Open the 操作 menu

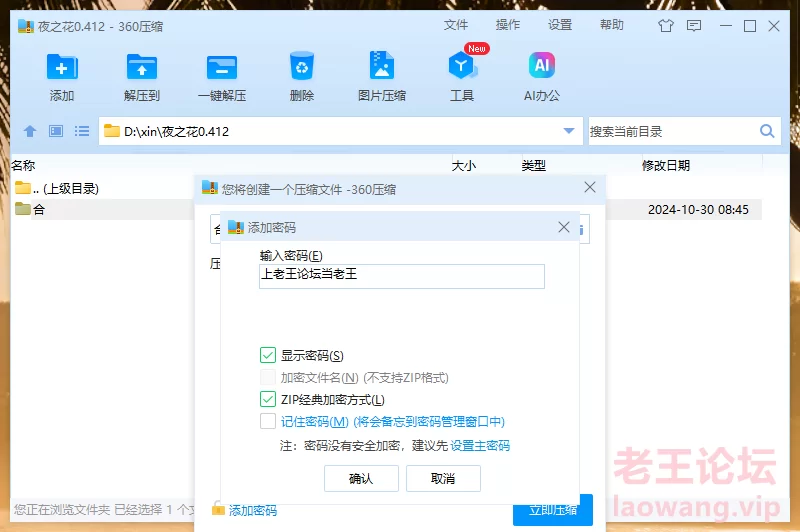[x=508, y=25]
